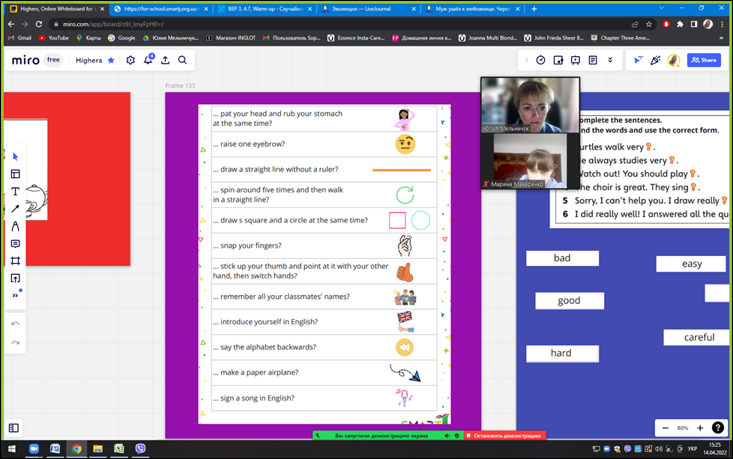733x459 pixels.
Task: Click the 'careful' word card
Action: (x=698, y=337)
